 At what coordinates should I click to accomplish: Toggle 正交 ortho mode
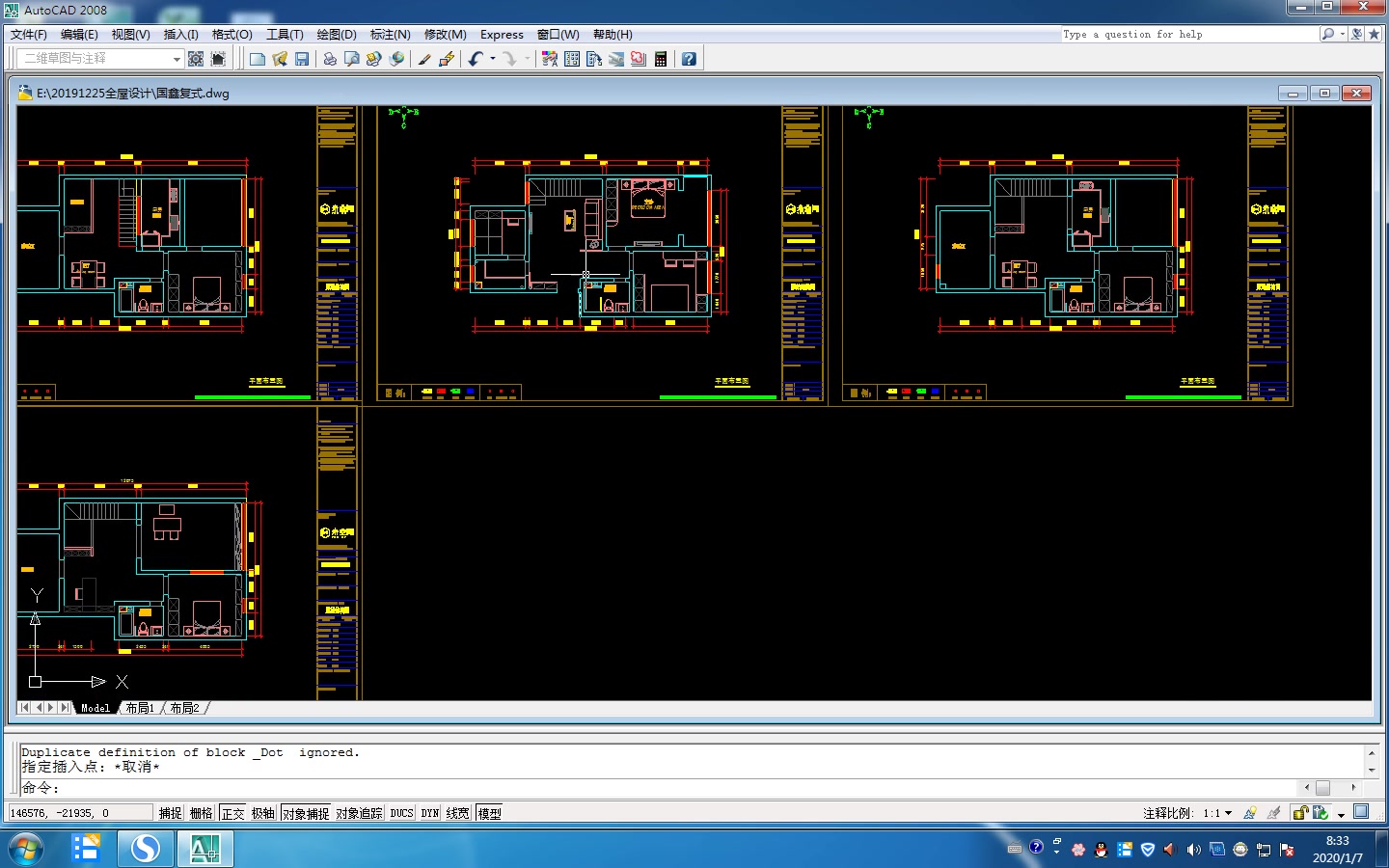click(x=233, y=813)
